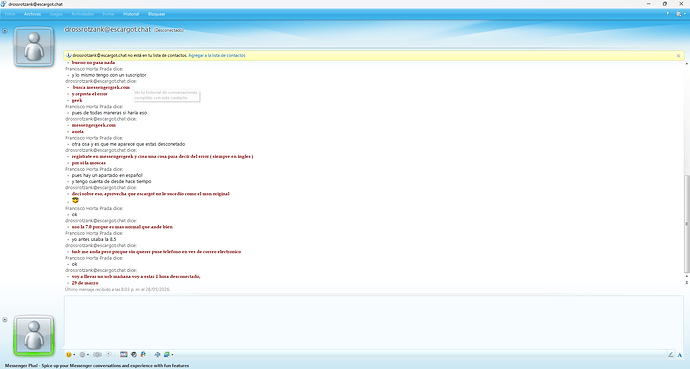Viewport: 690px width, 369px height.
Task: Click message 'pues hay un apartado en español'
Action: pyautogui.click(x=107, y=175)
